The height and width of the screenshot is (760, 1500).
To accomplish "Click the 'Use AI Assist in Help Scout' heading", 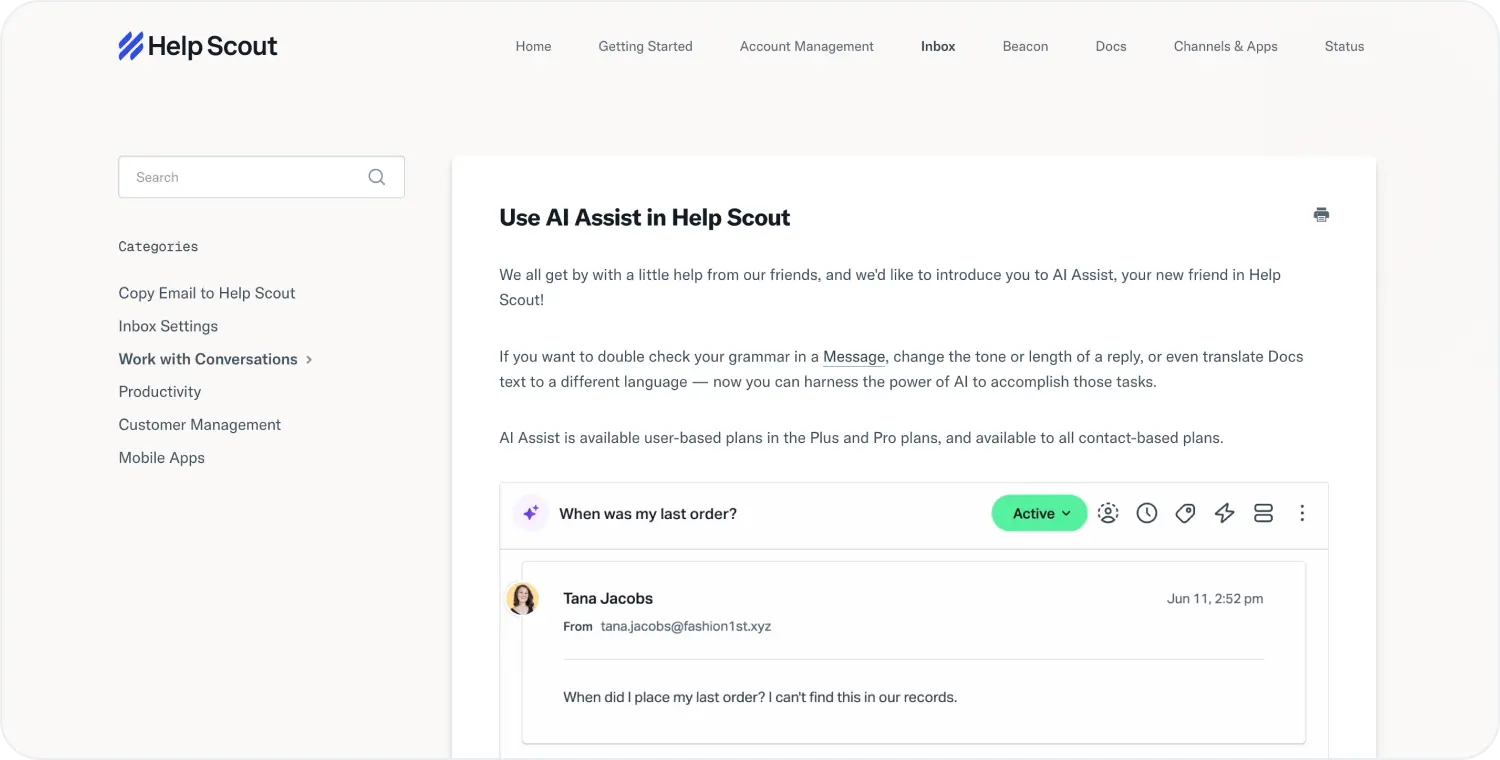I will tap(645, 218).
